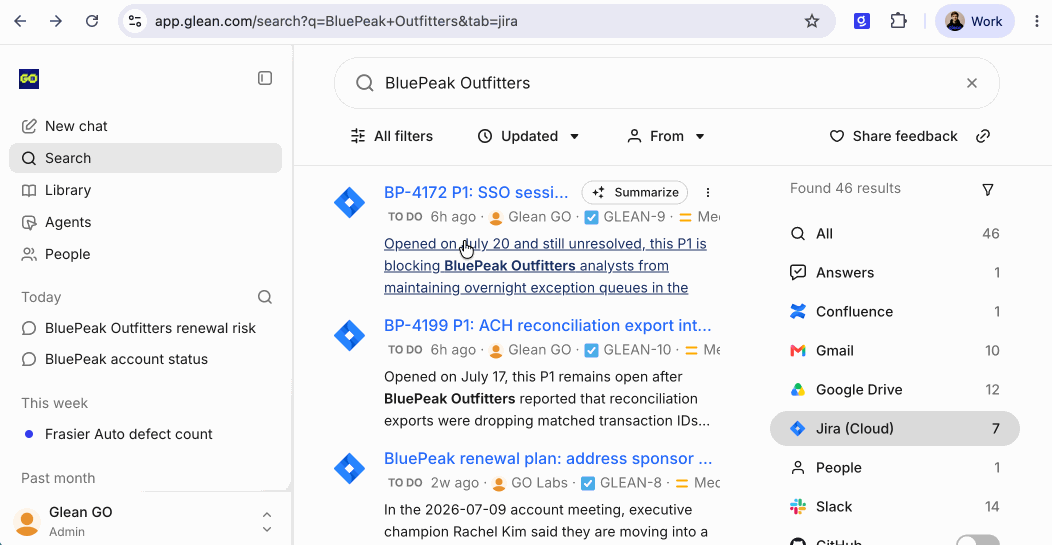This screenshot has height=545, width=1052.
Task: Click the address bar URL
Action: 335,21
